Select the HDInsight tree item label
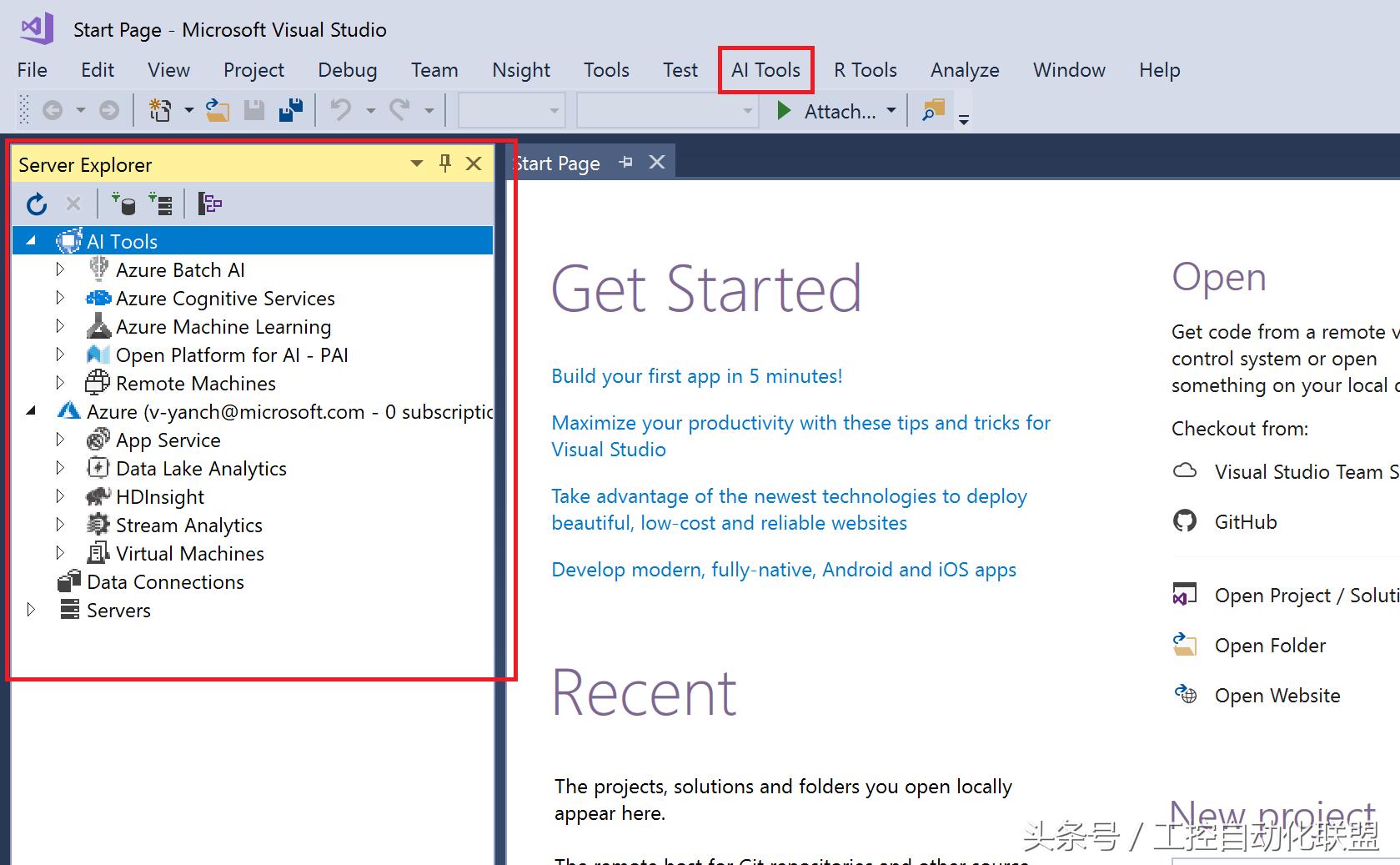The width and height of the screenshot is (1400, 865). (x=160, y=496)
